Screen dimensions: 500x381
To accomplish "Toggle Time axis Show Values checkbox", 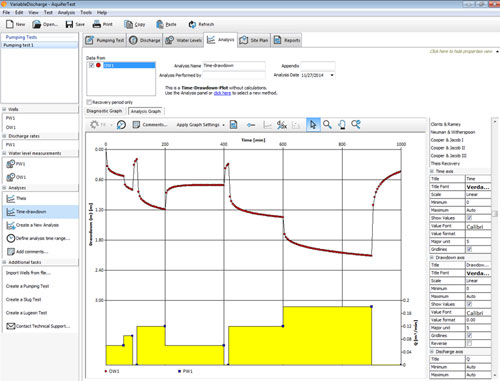I will pos(469,218).
